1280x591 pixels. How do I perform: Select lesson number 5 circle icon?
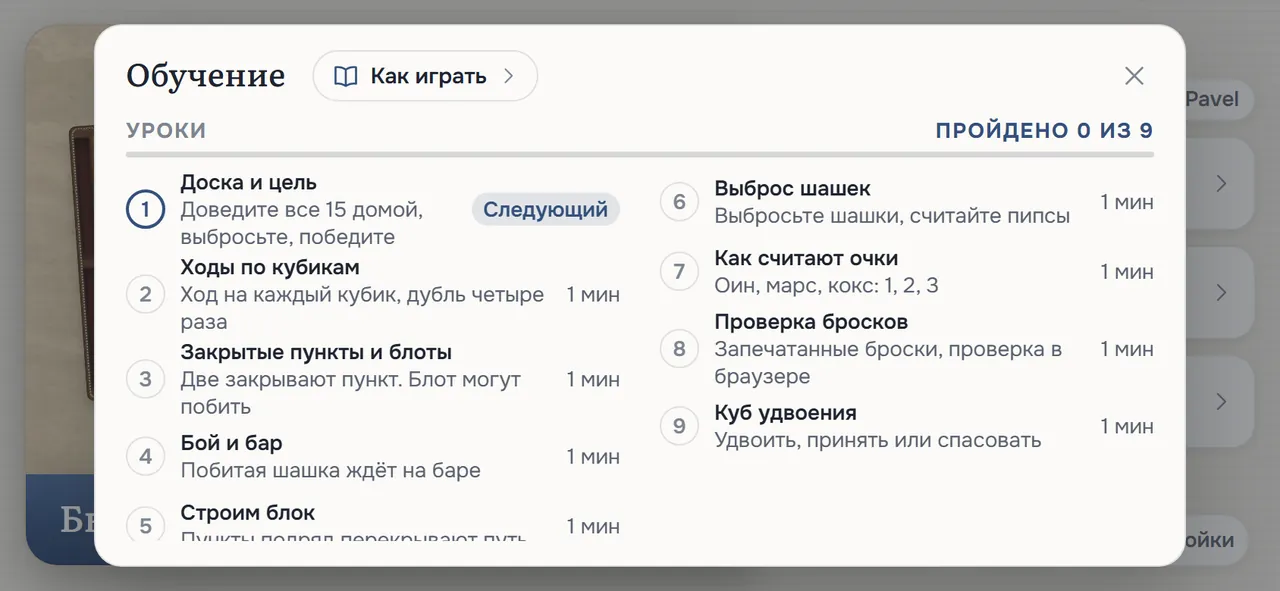(145, 526)
